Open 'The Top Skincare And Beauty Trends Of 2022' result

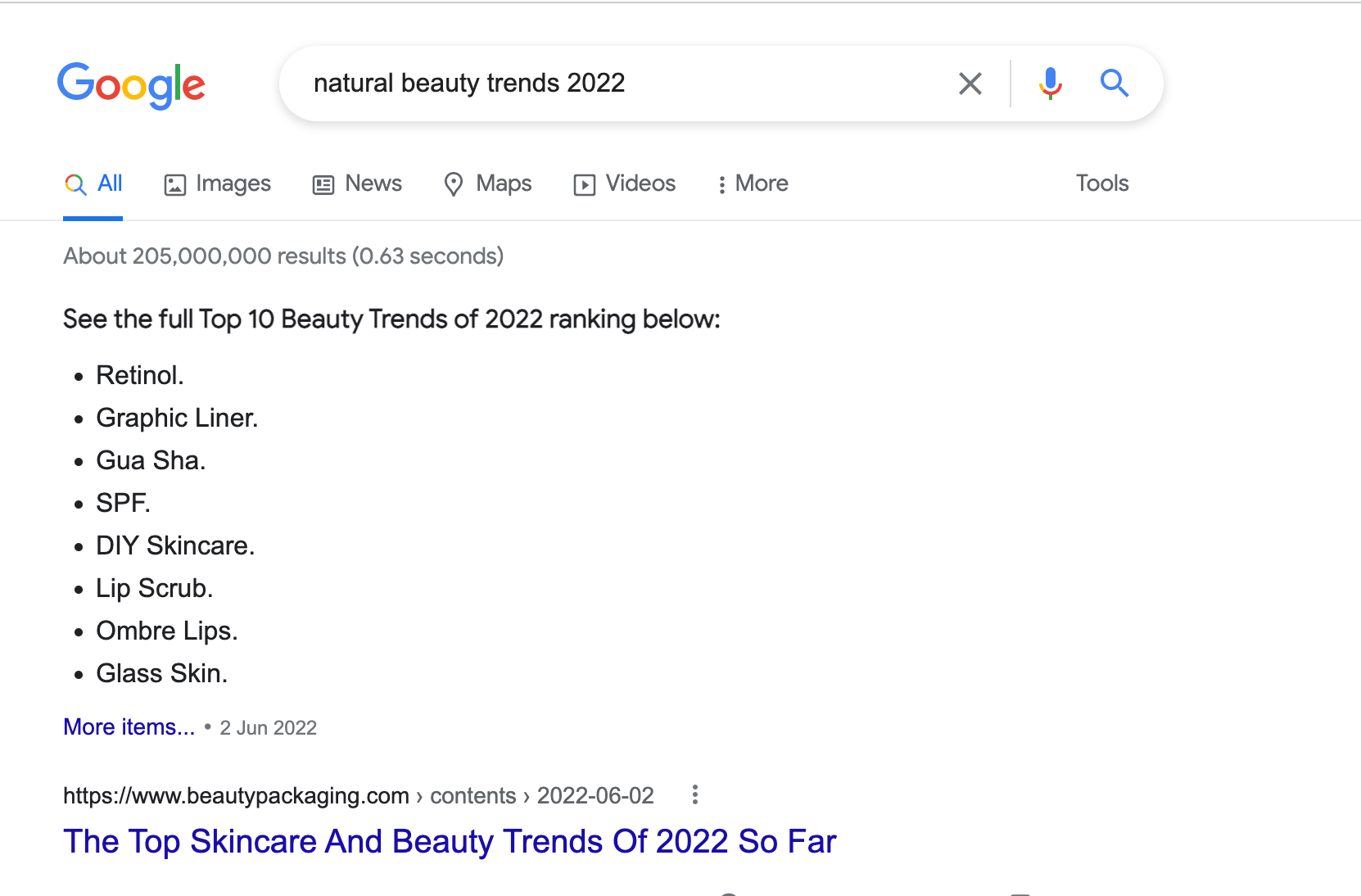450,841
